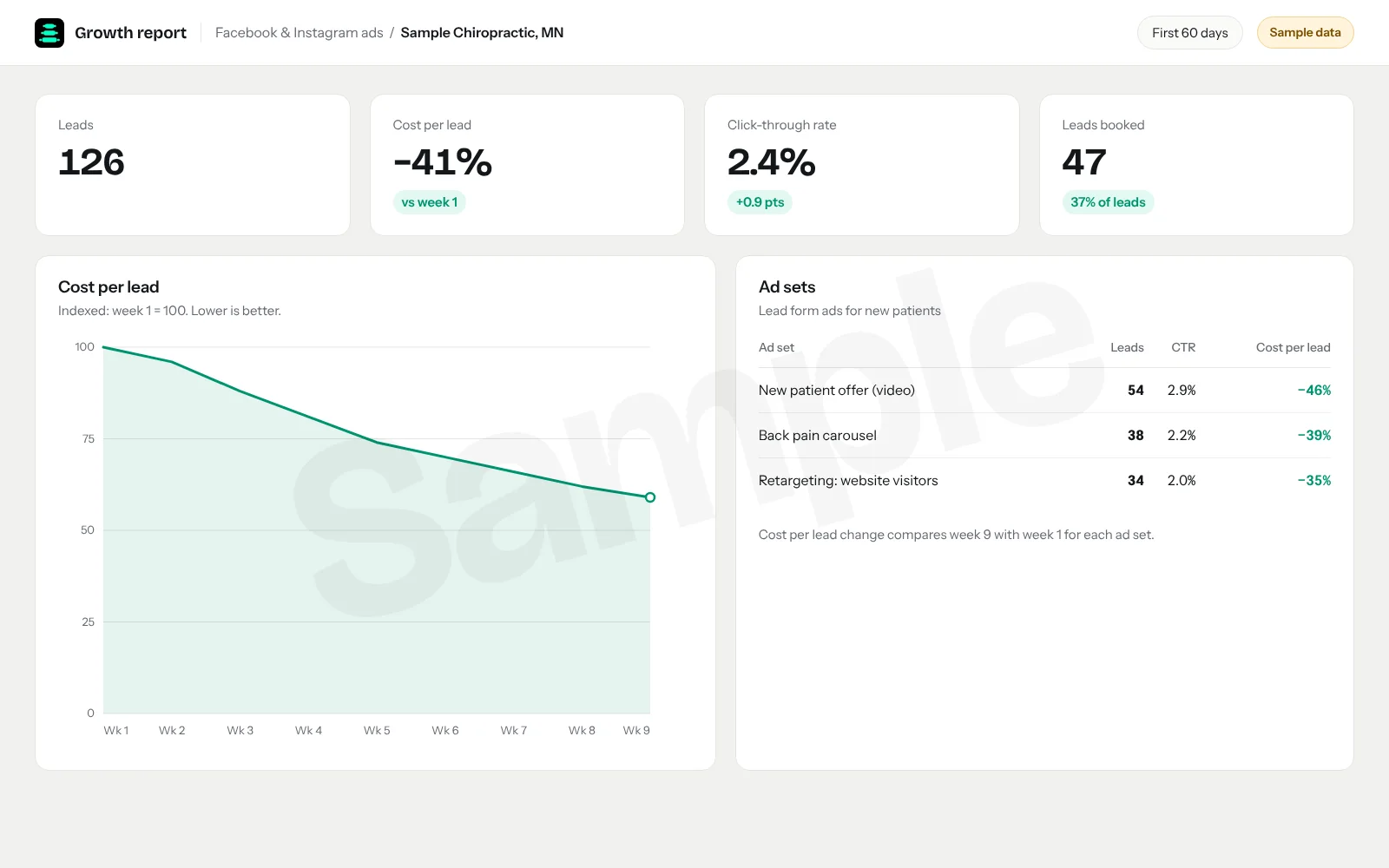Click the CTR column header
The height and width of the screenshot is (868, 1389).
(x=1183, y=347)
